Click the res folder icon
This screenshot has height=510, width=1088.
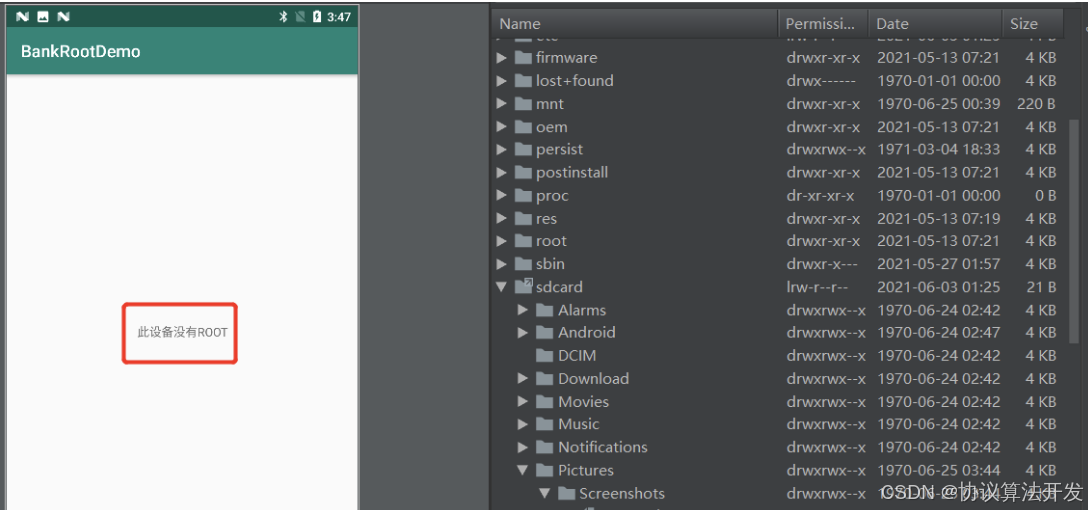click(x=523, y=219)
